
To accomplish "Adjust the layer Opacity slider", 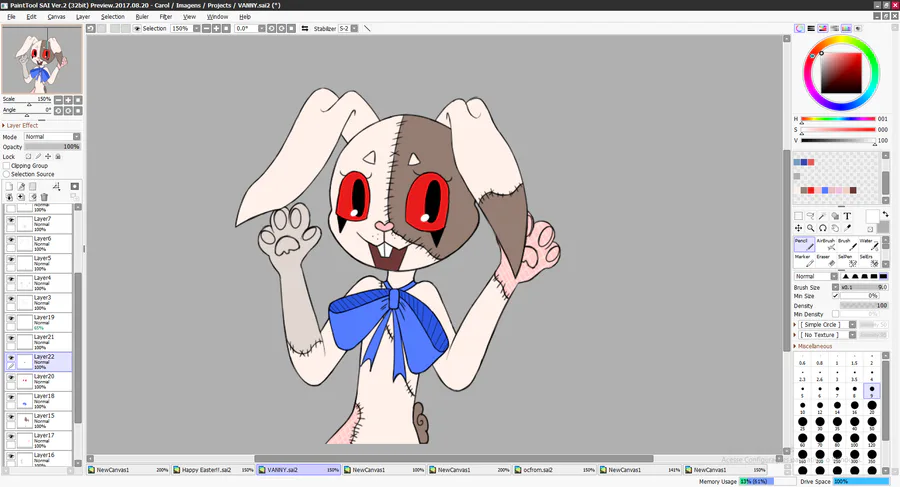I will click(x=52, y=146).
